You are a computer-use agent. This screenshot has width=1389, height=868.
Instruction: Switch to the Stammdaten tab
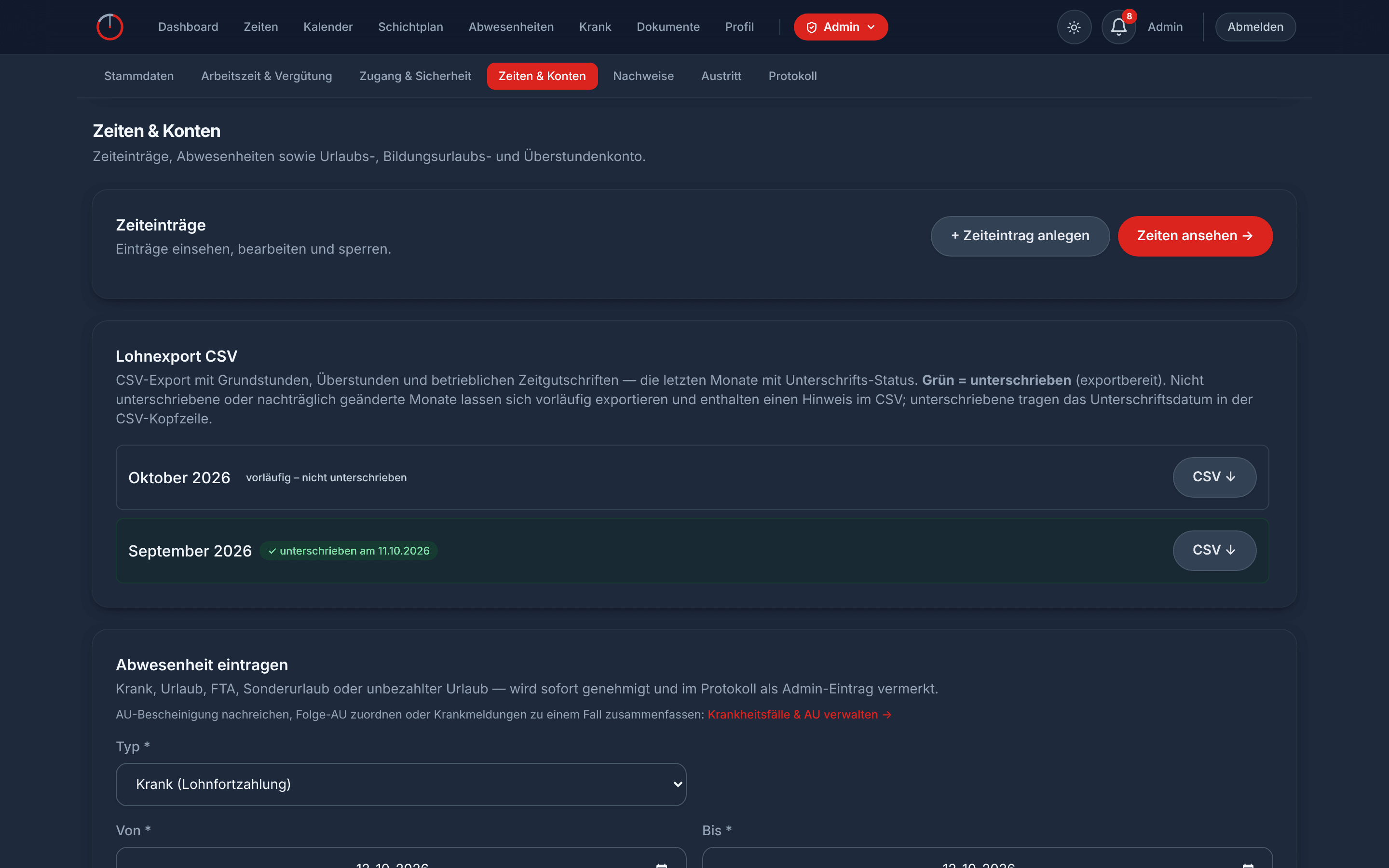[x=139, y=76]
